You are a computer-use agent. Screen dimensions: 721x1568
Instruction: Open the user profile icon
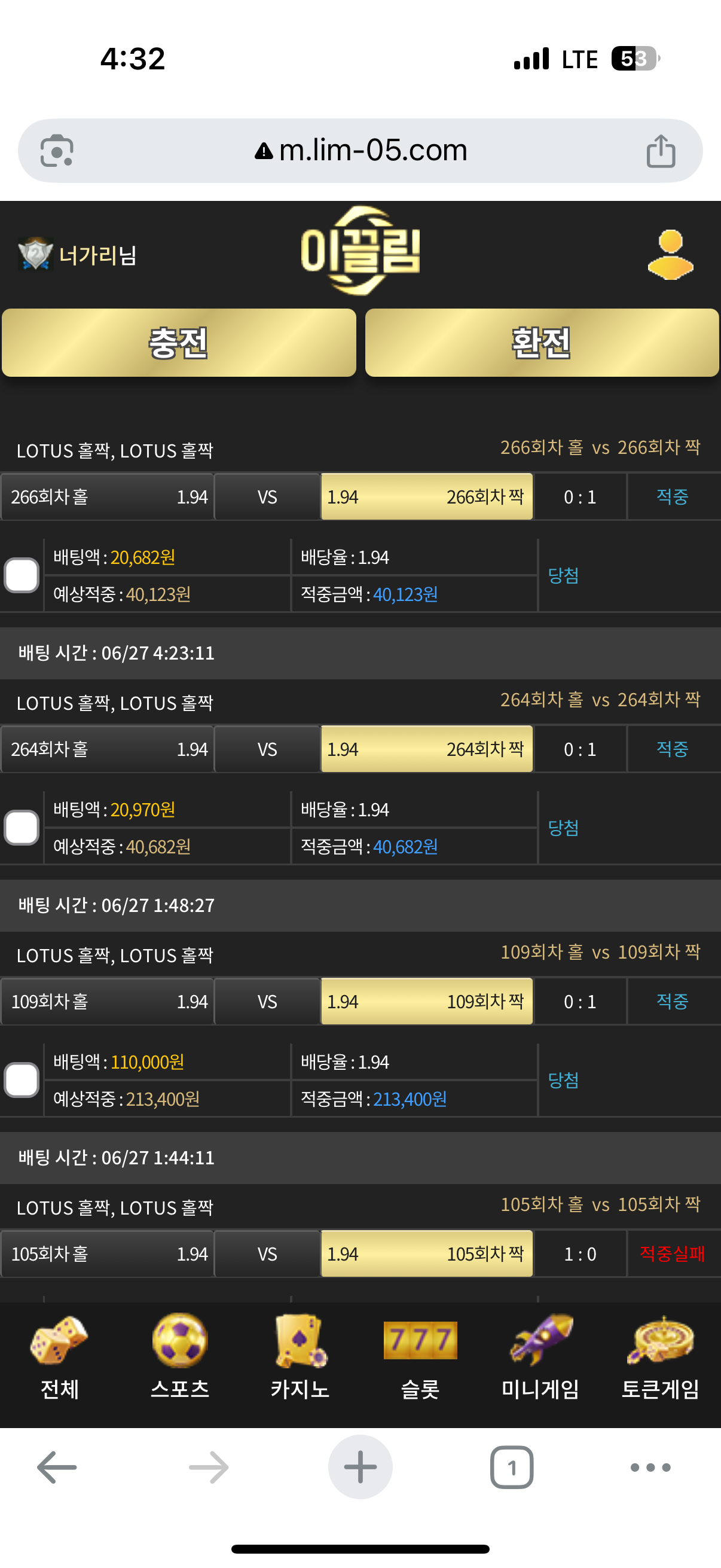coord(671,254)
